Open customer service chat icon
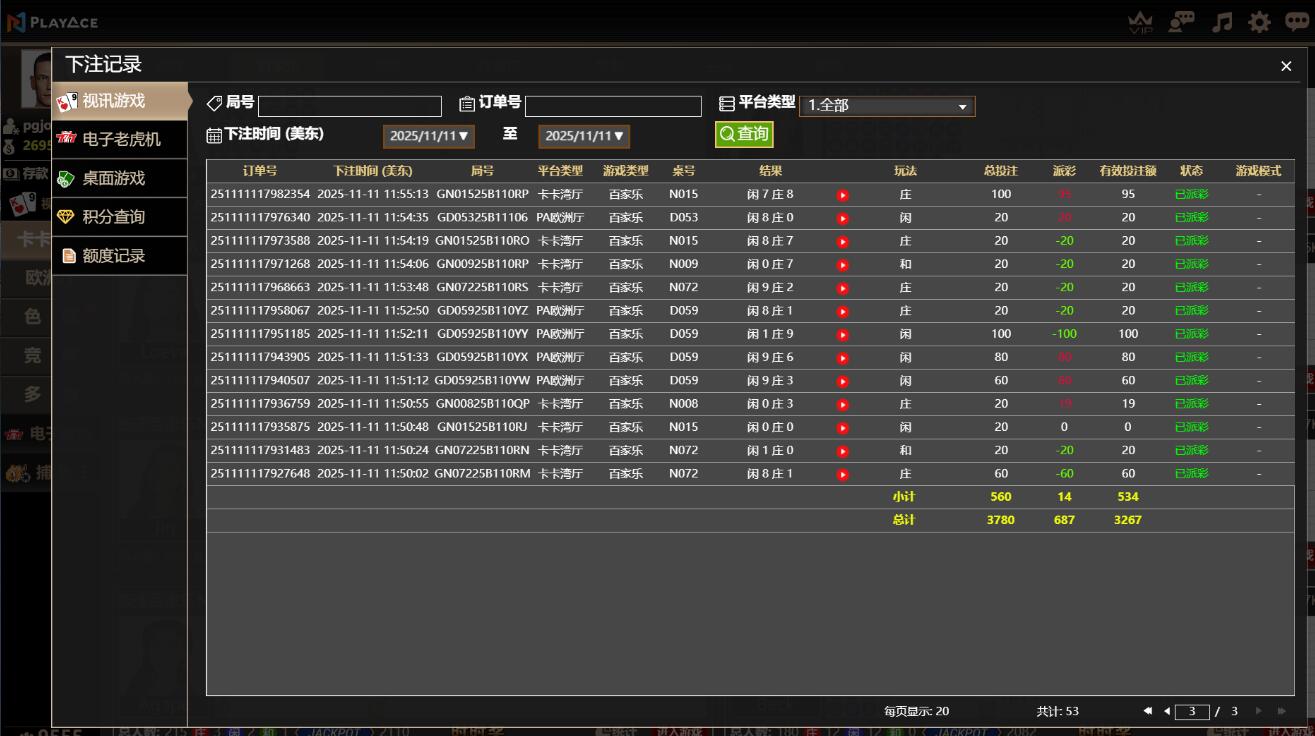The width and height of the screenshot is (1315, 736). [1181, 22]
